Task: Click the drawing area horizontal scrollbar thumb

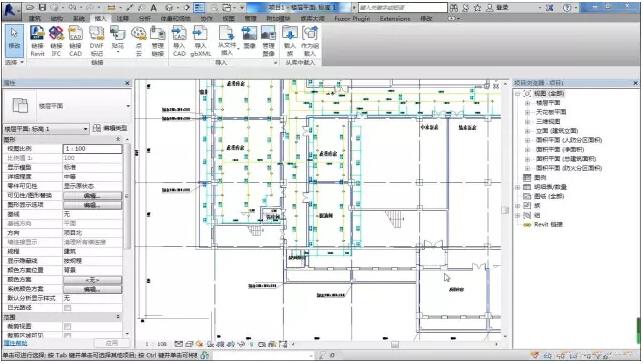Action: tap(394, 344)
